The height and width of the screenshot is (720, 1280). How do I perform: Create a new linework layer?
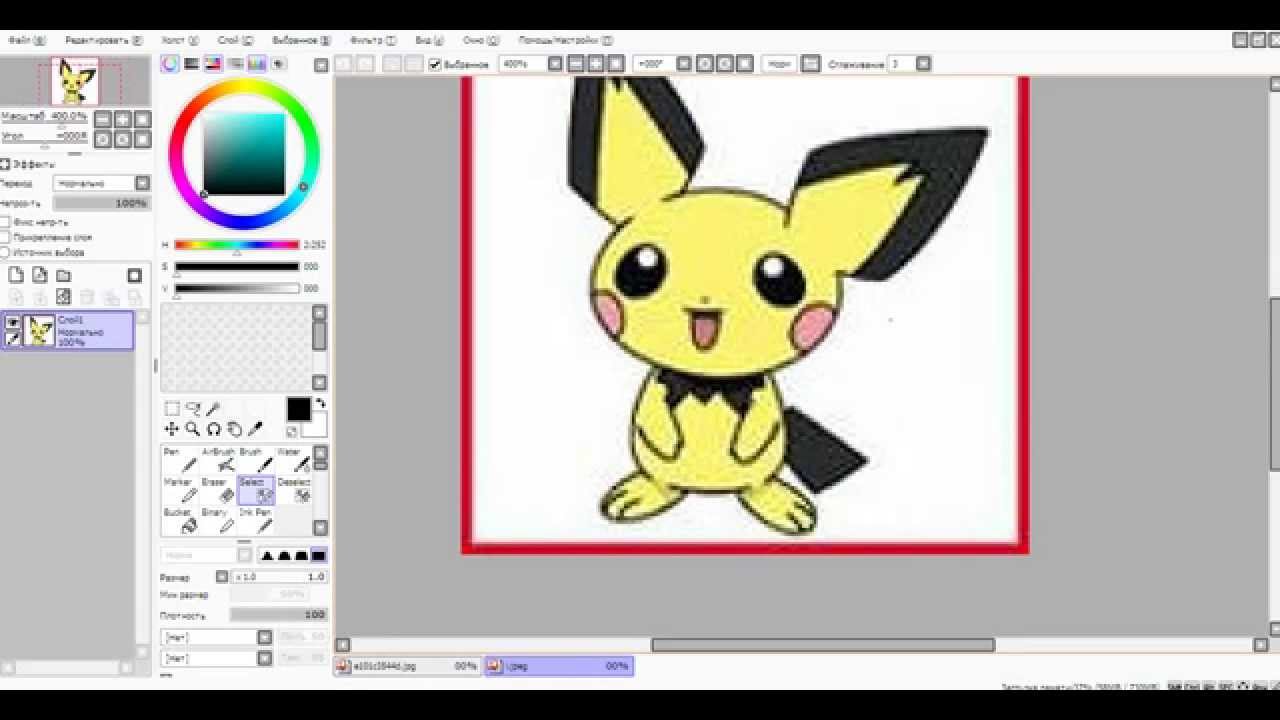(40, 275)
